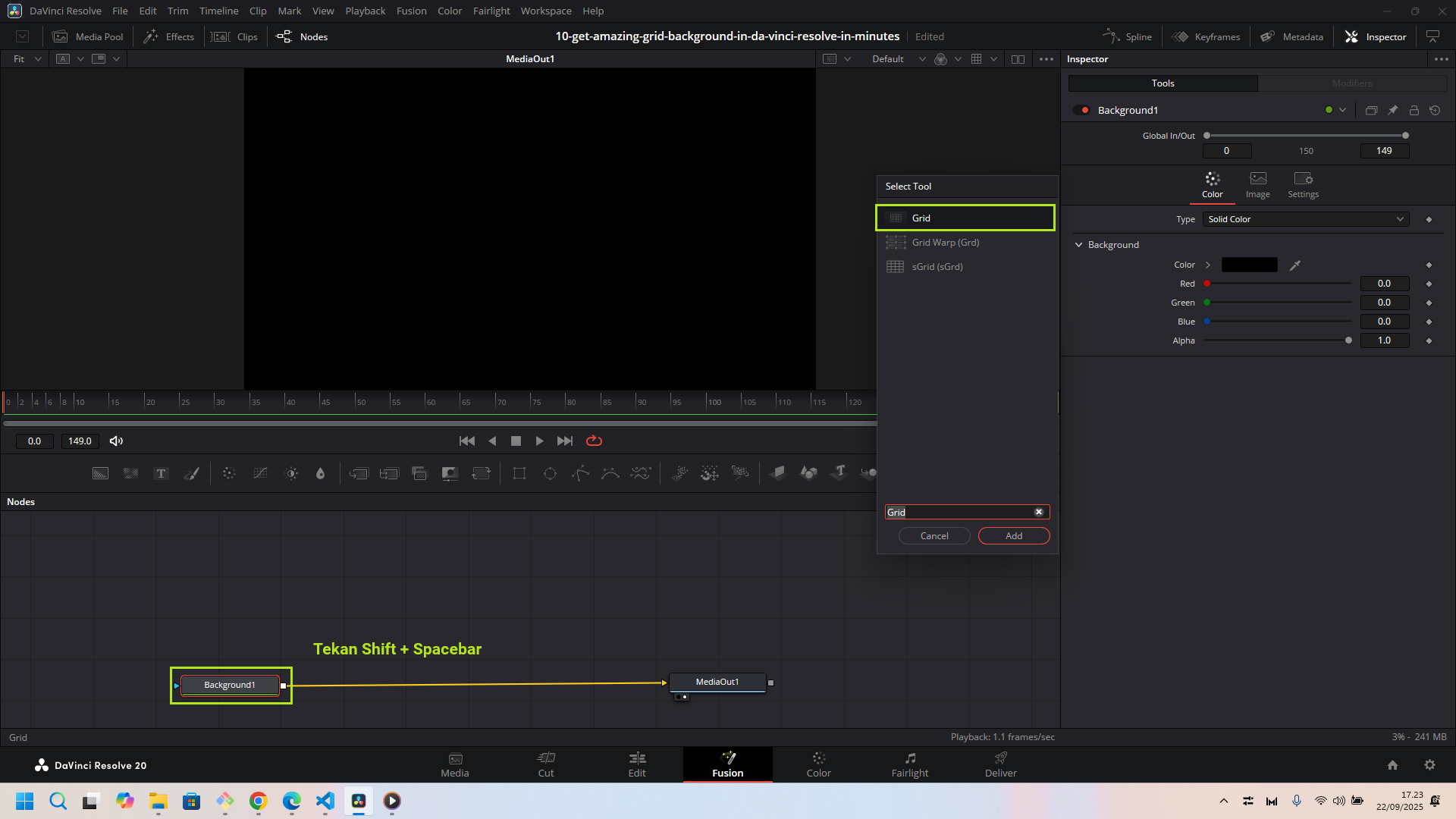Select the Paint brush tool
This screenshot has height=819, width=1456.
pyautogui.click(x=192, y=474)
